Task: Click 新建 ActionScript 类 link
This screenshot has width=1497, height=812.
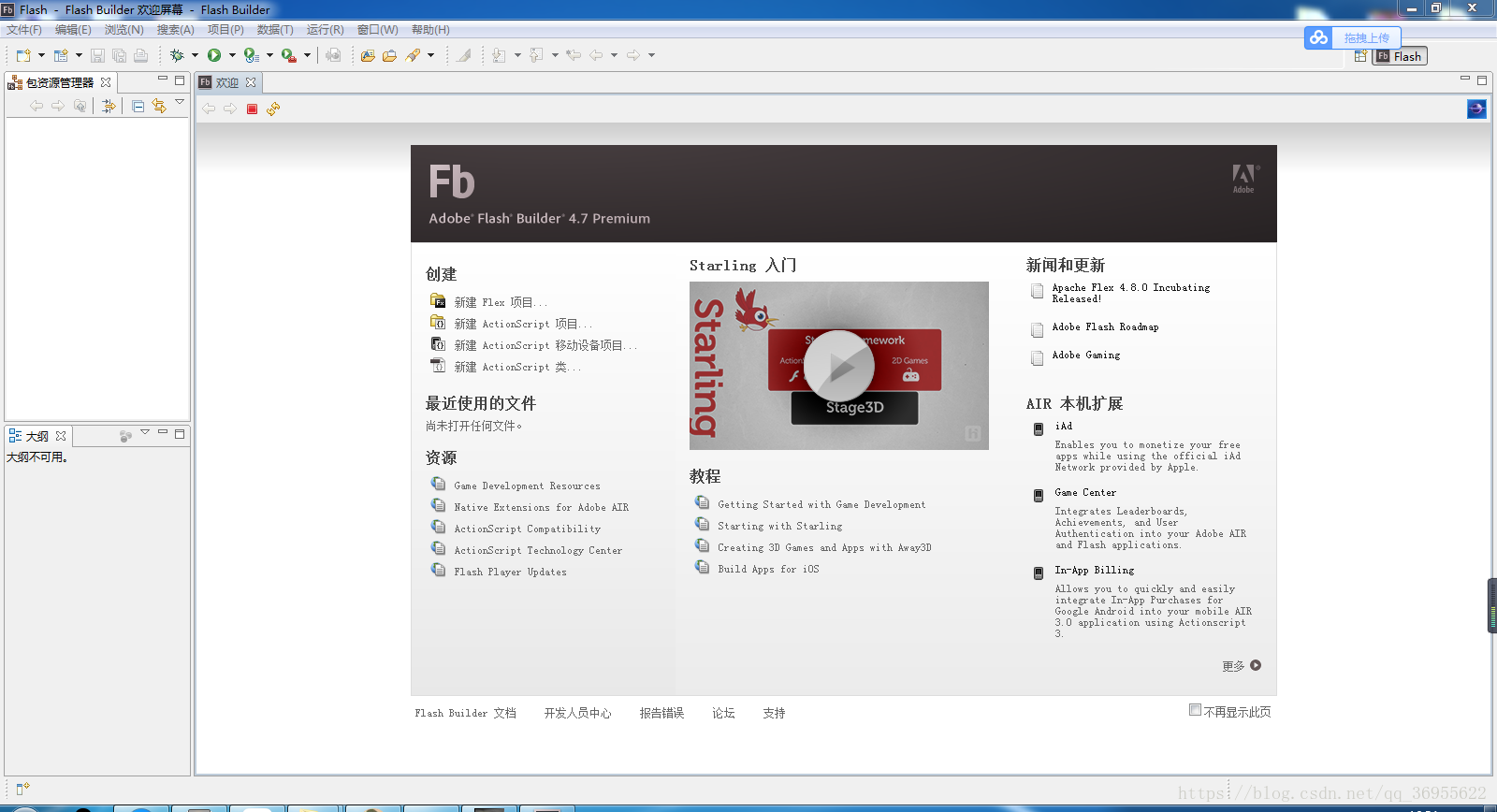Action: [x=517, y=367]
